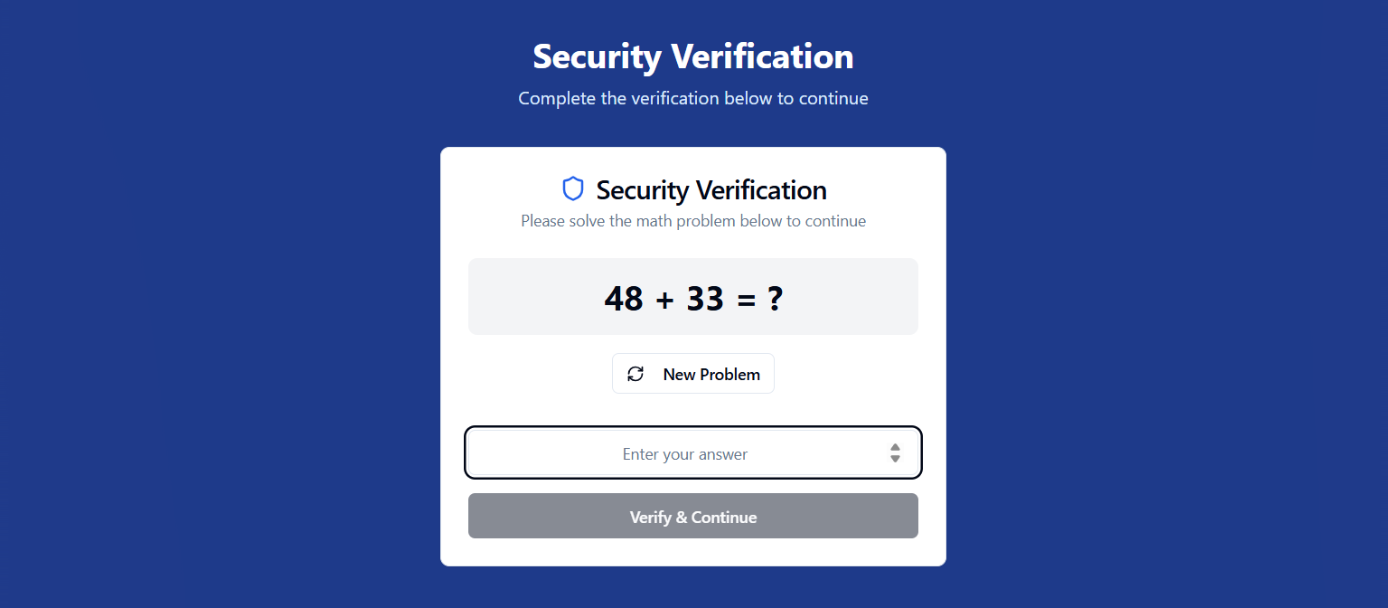The width and height of the screenshot is (1388, 608).
Task: Click the refresh arrows icon
Action: 635,374
